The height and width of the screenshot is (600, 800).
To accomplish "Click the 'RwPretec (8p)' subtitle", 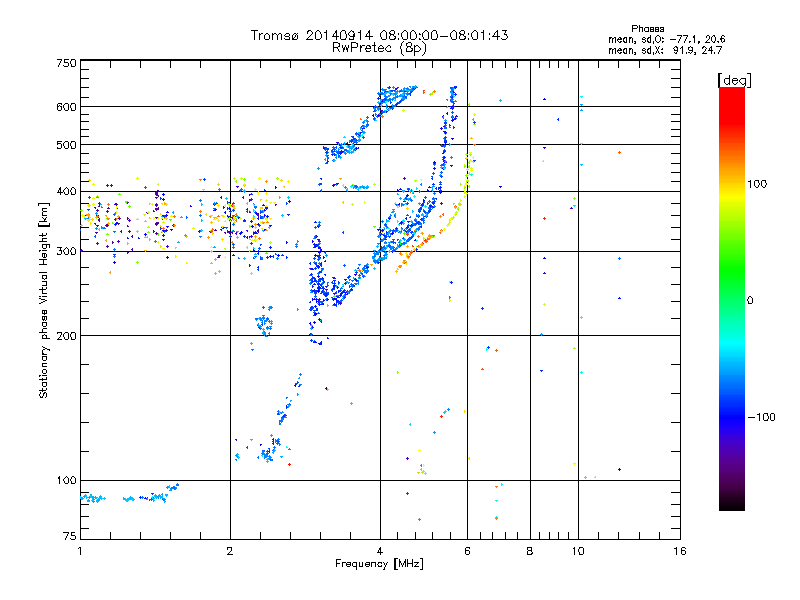I will coord(379,48).
